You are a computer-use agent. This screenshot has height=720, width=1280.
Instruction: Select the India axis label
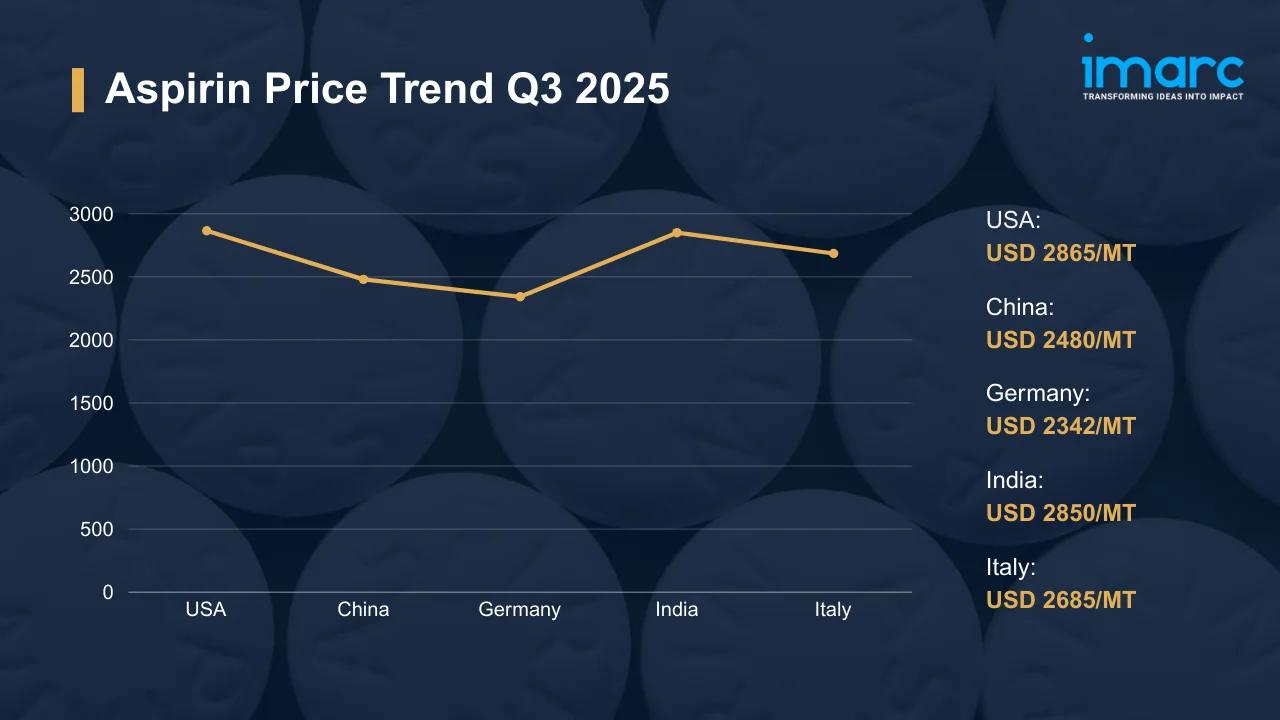677,609
